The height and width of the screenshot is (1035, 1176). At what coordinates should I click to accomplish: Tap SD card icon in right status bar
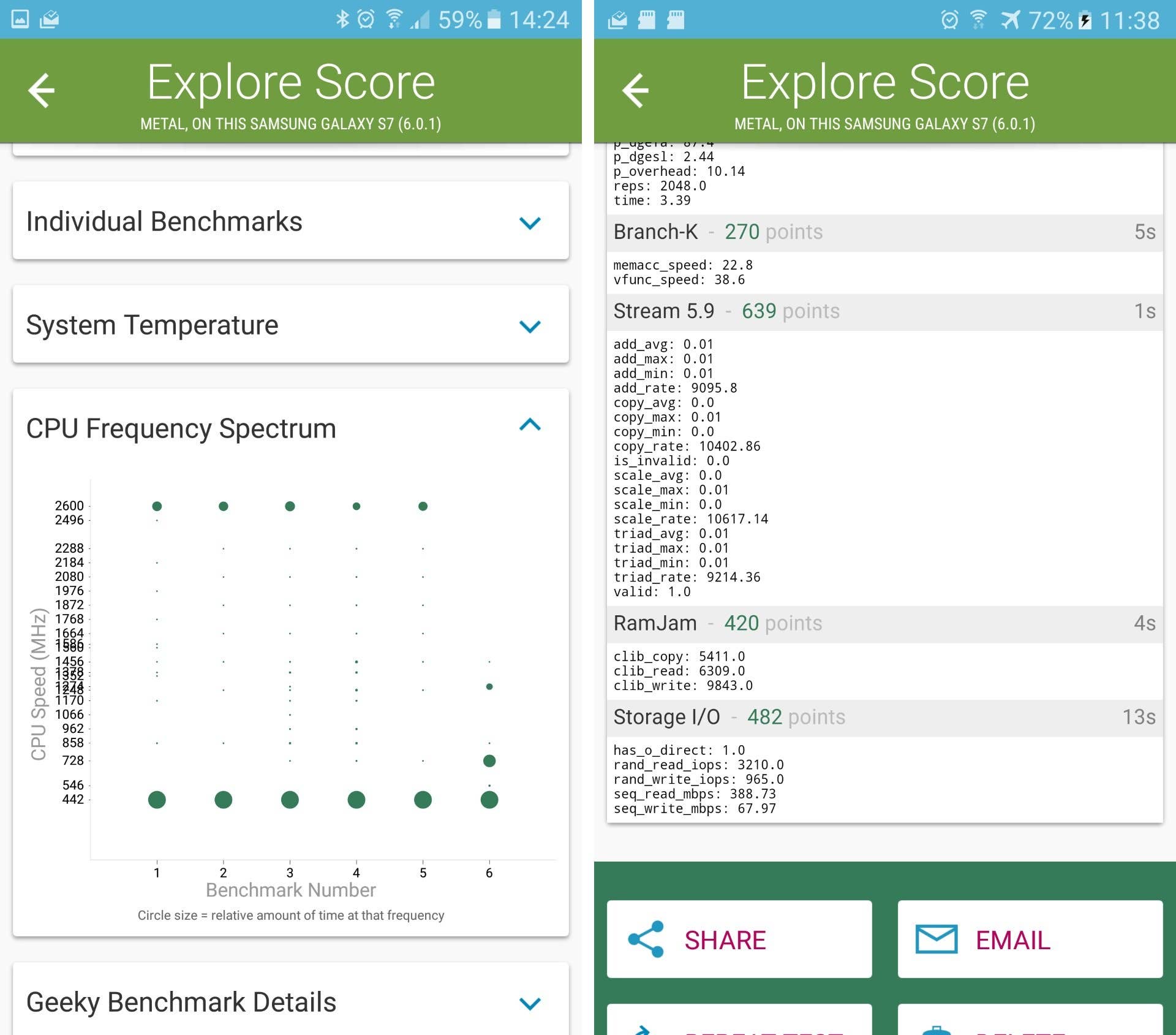click(647, 20)
